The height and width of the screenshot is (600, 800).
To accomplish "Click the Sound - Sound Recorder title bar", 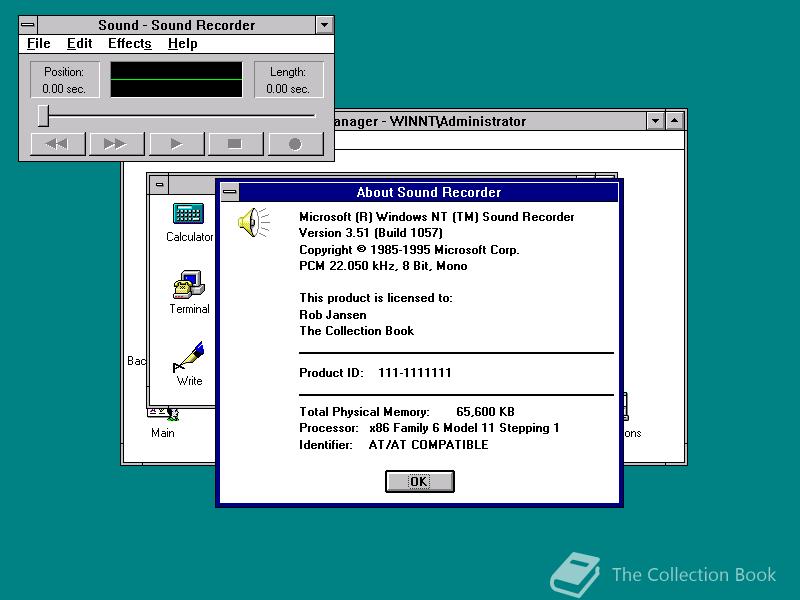I will tap(177, 25).
